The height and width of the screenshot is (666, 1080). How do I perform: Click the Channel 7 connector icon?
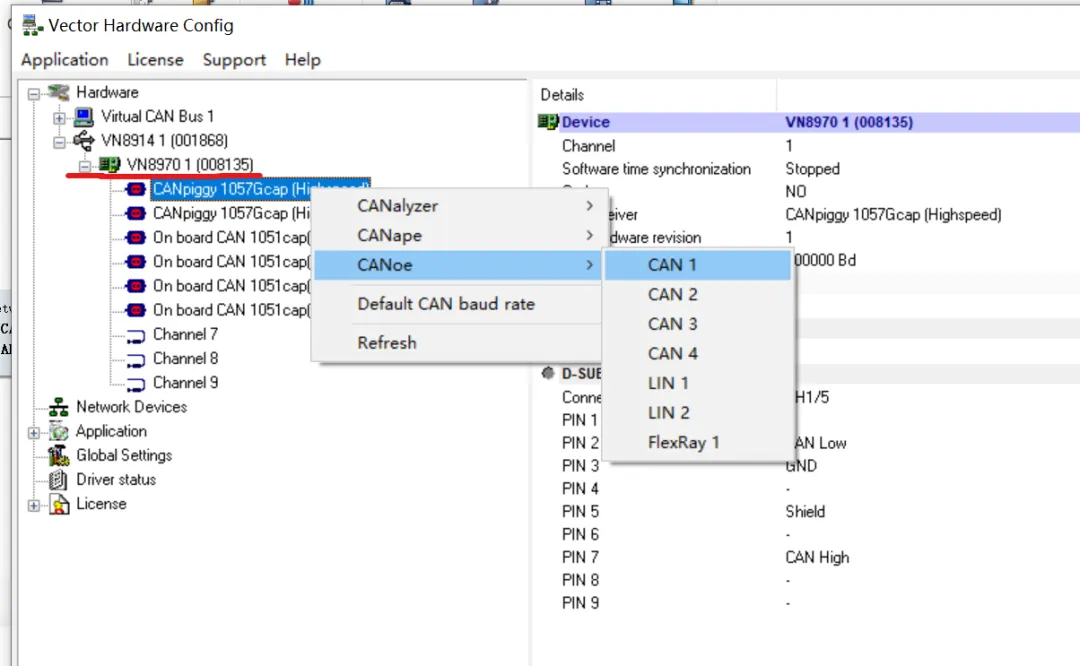point(136,335)
